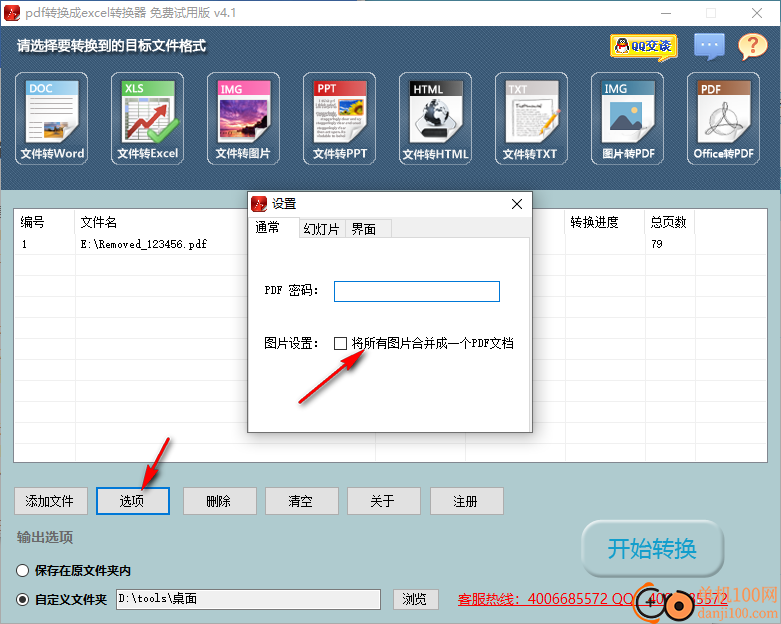Enable 将所有图片合并成一个PDF文档 checkbox

point(341,343)
